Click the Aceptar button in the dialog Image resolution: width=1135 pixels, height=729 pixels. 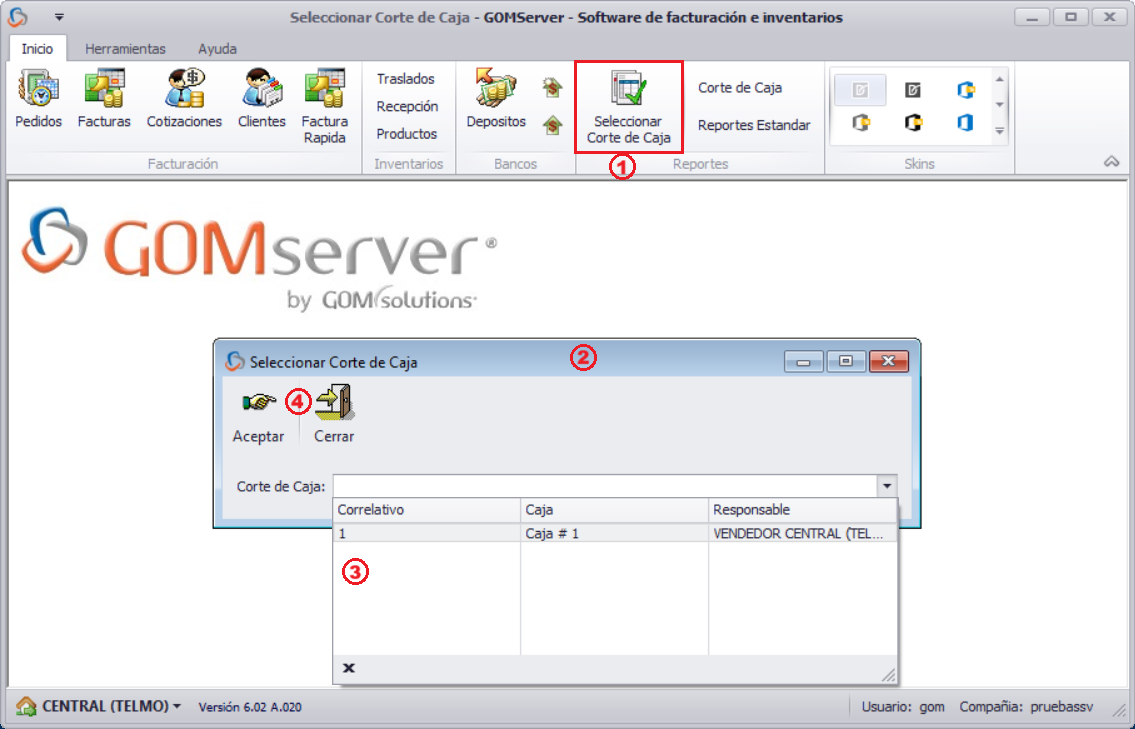coord(258,412)
